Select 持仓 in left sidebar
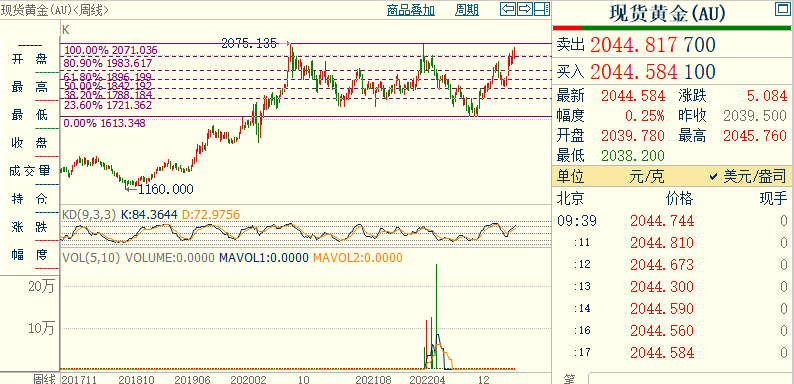The image size is (794, 384). point(29,199)
